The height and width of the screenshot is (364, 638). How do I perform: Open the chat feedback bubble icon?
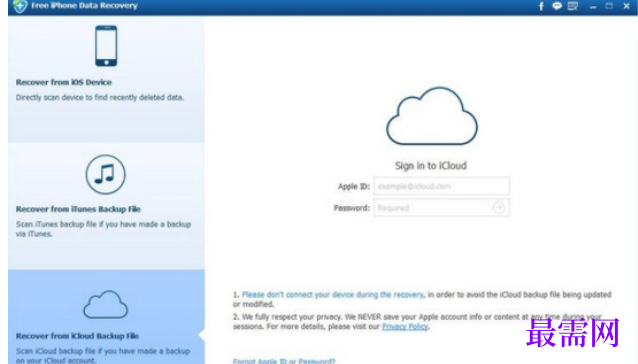click(x=557, y=6)
